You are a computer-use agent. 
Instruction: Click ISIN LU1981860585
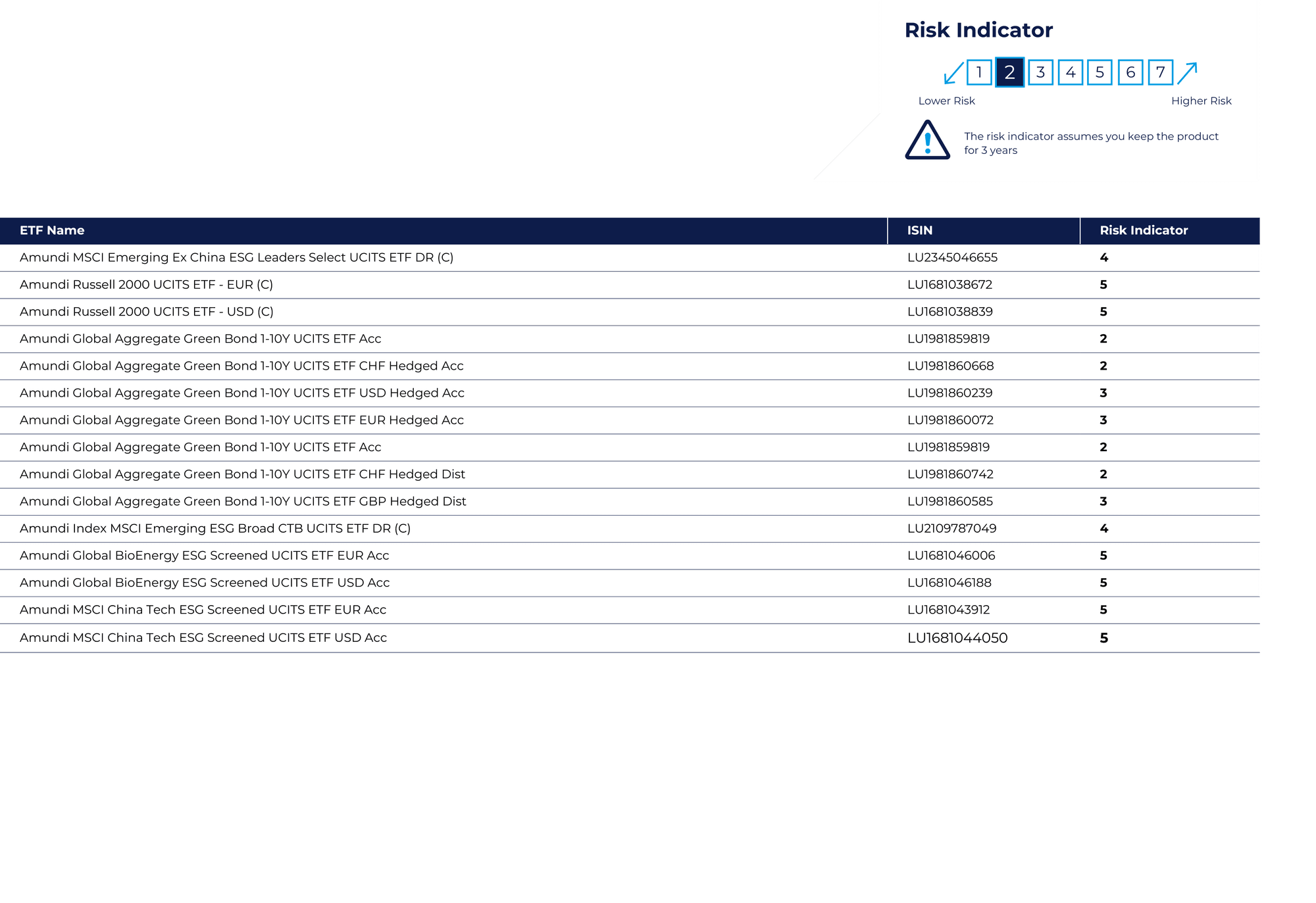pos(950,501)
